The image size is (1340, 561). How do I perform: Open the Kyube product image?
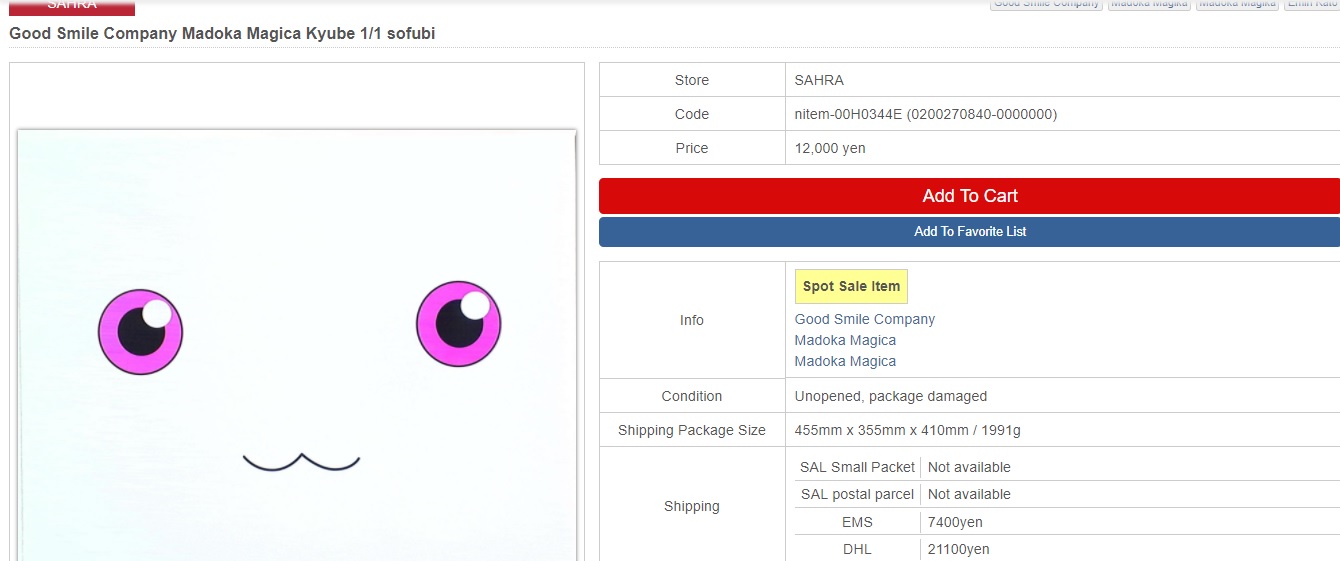coord(297,345)
